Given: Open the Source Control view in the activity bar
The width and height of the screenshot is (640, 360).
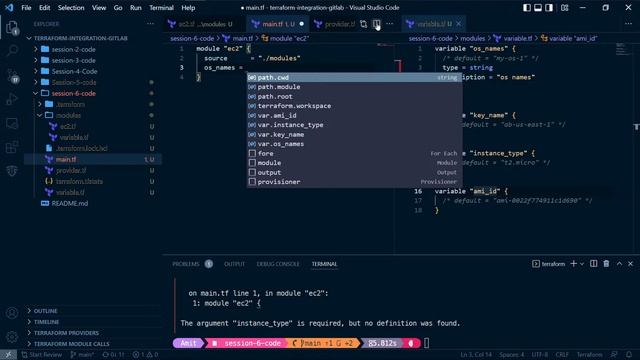Looking at the screenshot, I should coord(12,76).
